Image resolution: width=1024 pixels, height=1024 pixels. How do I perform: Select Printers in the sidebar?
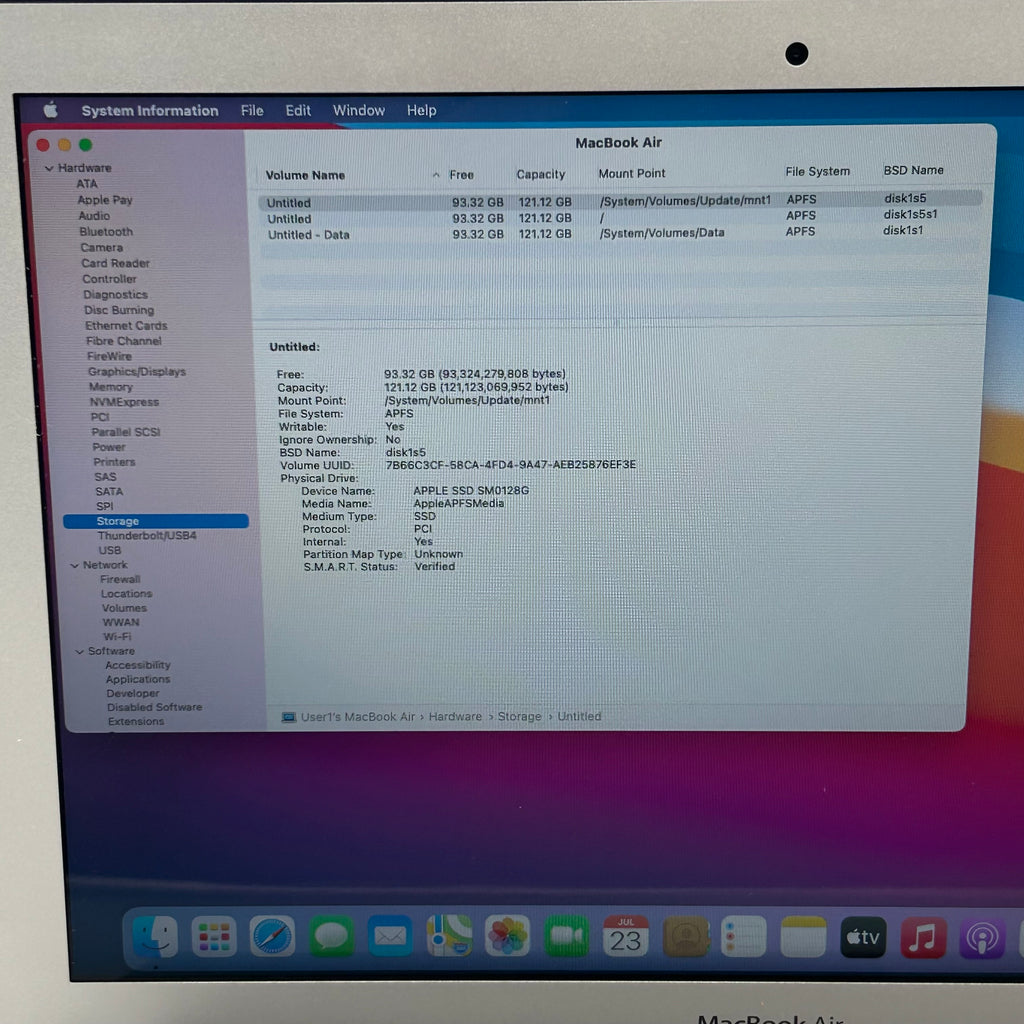point(114,462)
